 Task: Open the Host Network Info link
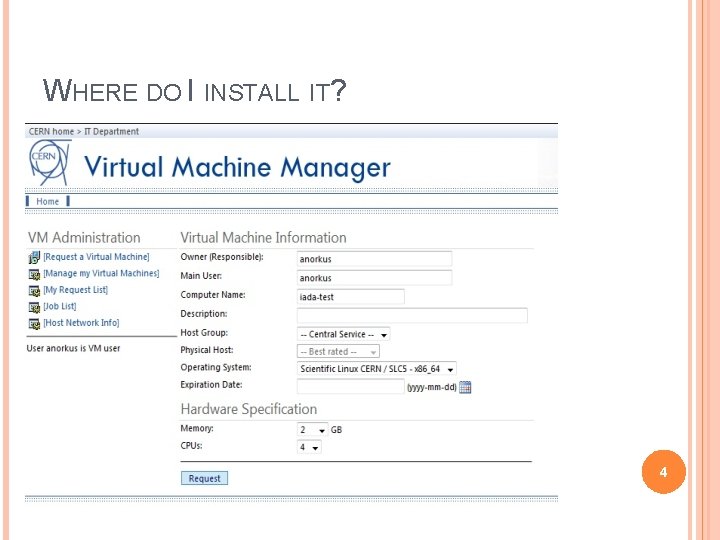click(81, 323)
